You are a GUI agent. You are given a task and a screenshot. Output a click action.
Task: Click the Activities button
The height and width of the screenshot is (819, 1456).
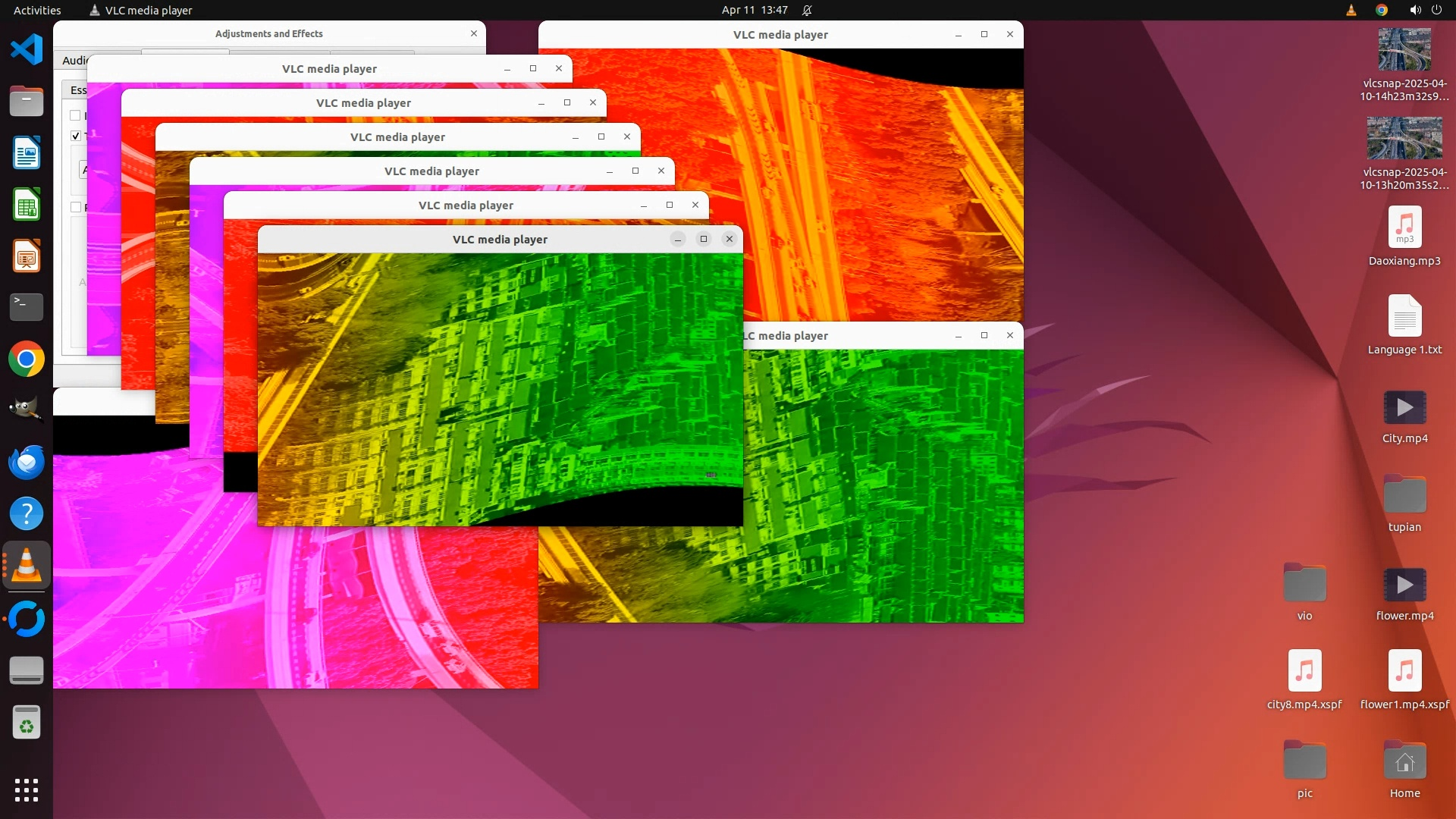tap(37, 10)
